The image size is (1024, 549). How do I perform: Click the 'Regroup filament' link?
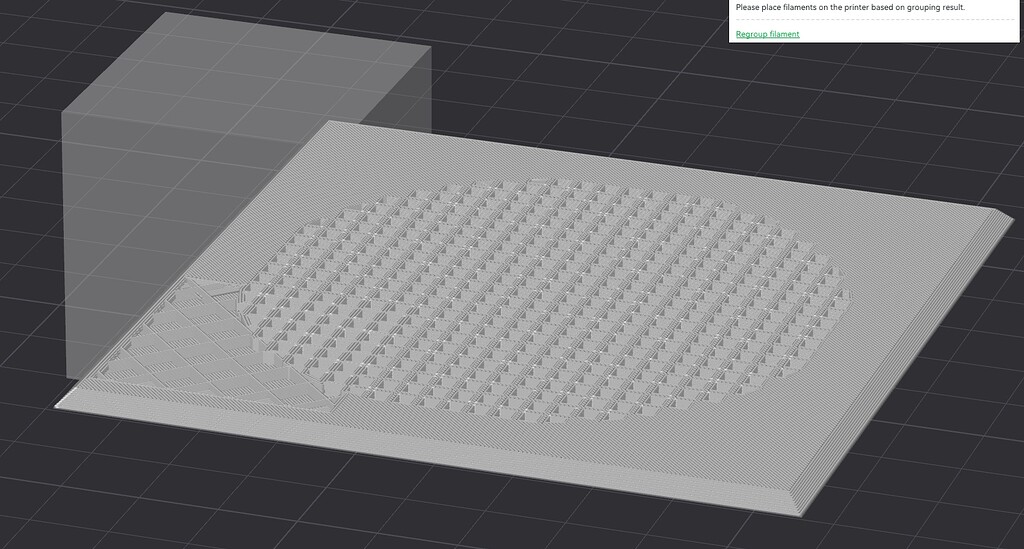tap(767, 34)
